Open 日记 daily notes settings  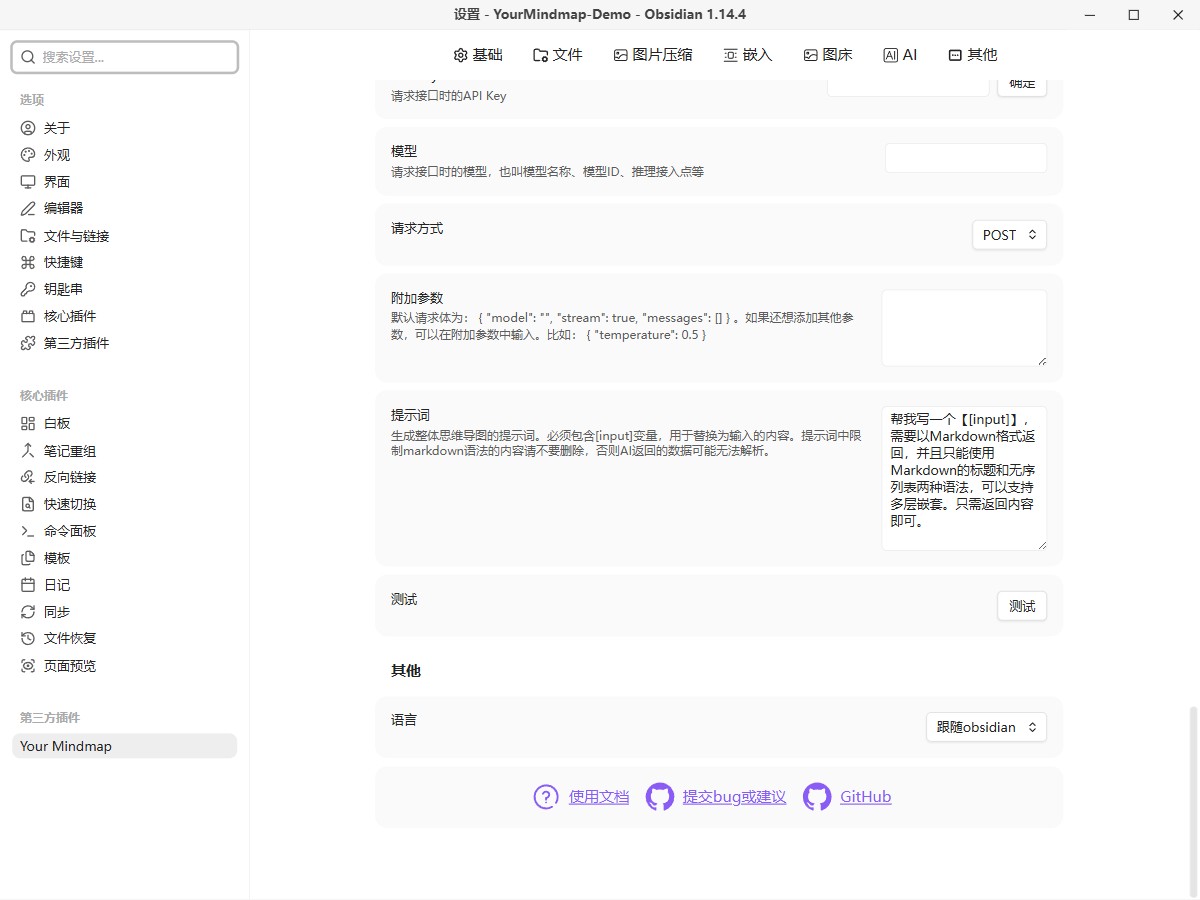(124, 585)
